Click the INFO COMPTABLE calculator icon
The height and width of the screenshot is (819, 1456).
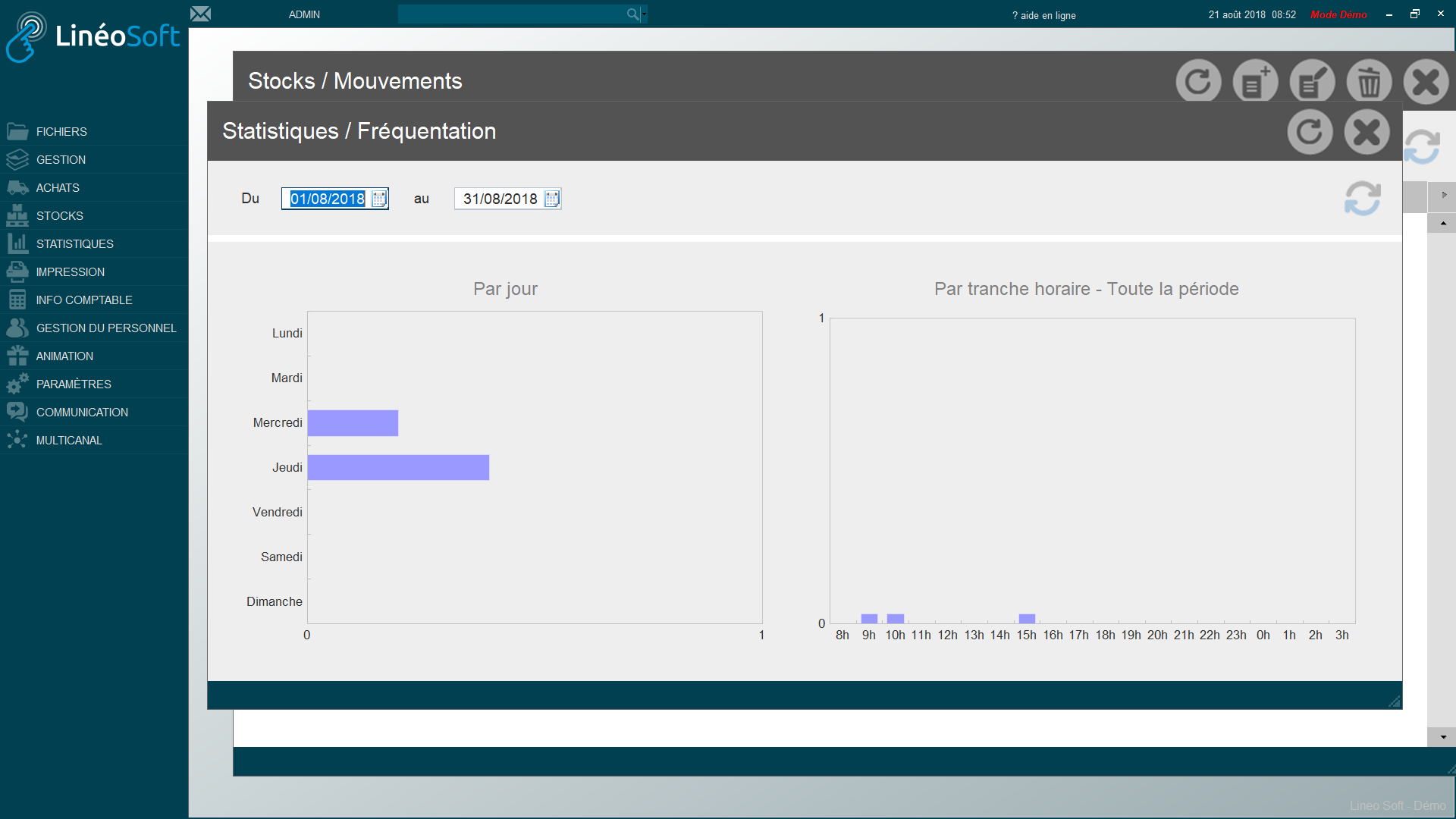[17, 300]
